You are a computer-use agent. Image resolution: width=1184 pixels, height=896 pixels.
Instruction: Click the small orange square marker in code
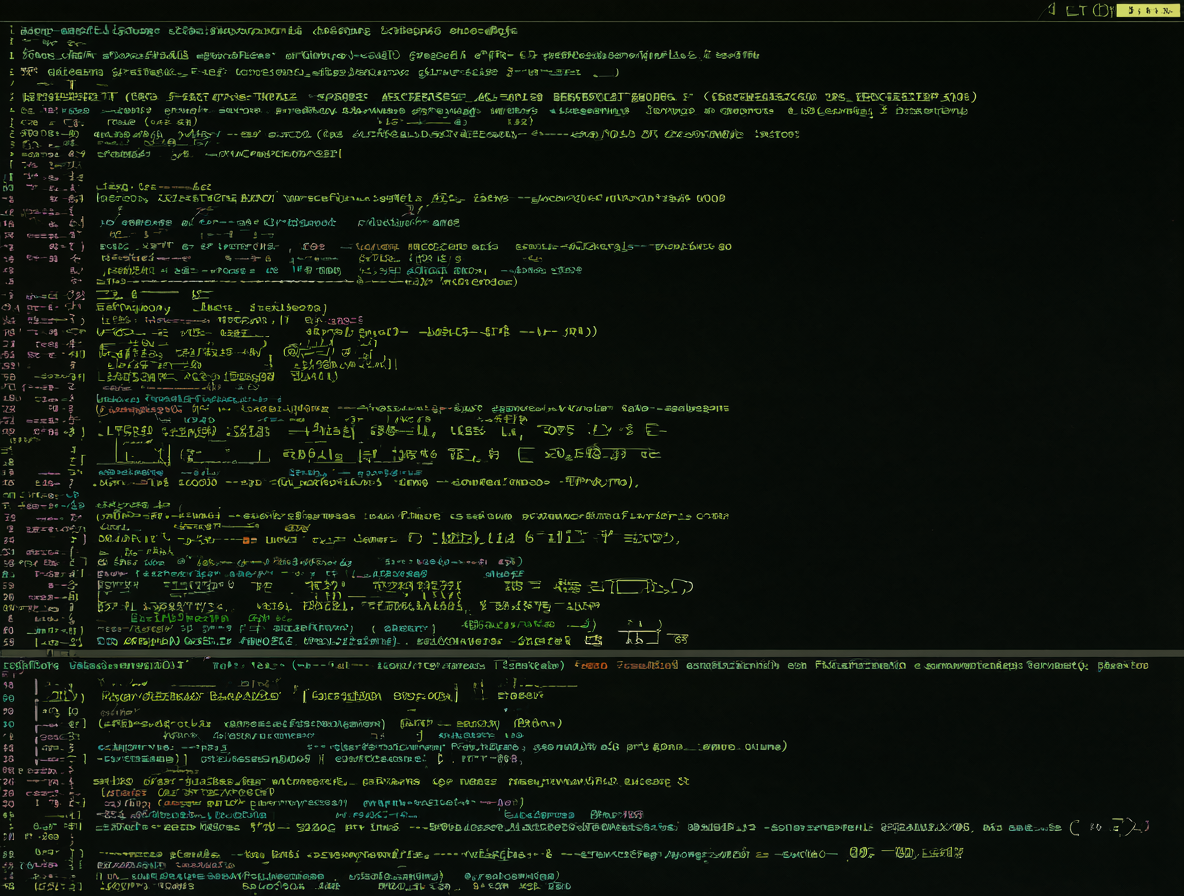tap(246, 540)
